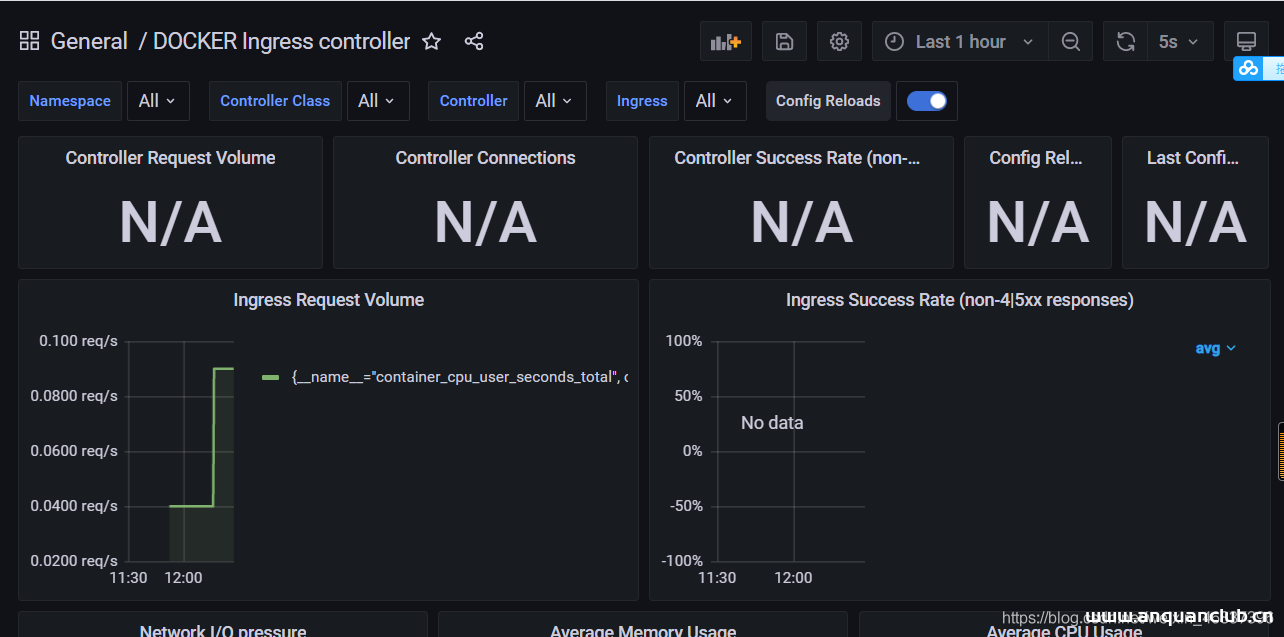Expand the 5s refresh interval dropdown
Viewport: 1284px width, 637px height.
1179,41
